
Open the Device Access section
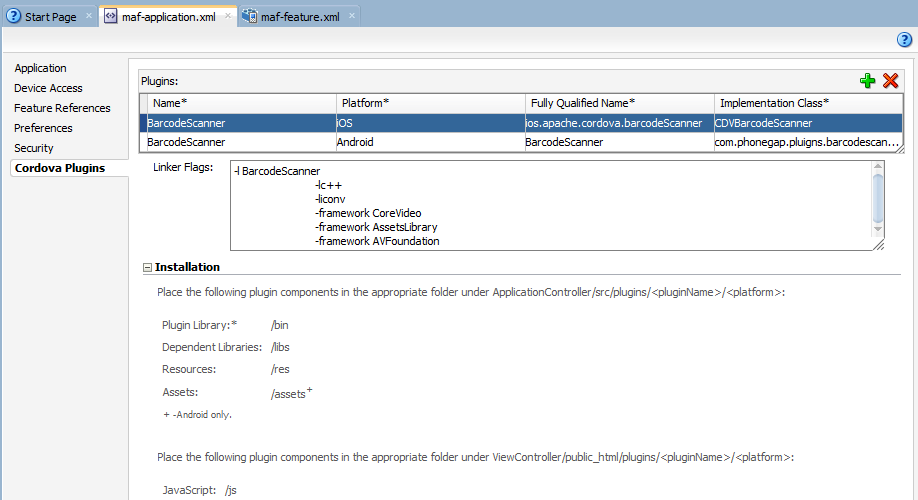point(48,88)
